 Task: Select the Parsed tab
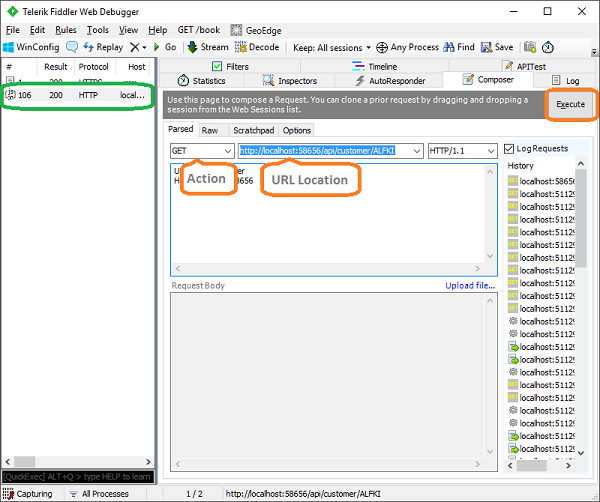click(181, 129)
